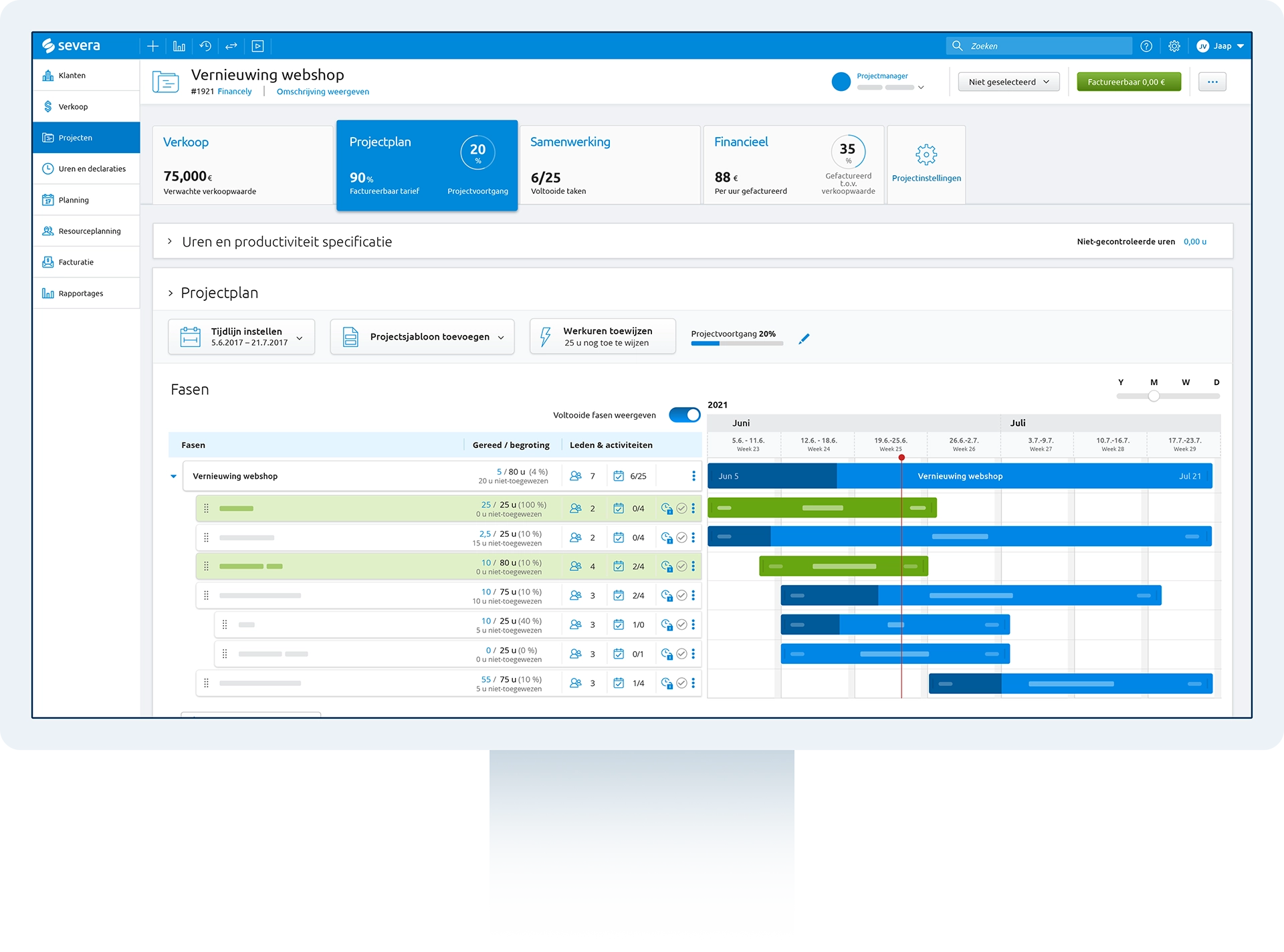Toggle Voltooide fasen weergeven switch
The image size is (1284, 952).
pos(684,415)
